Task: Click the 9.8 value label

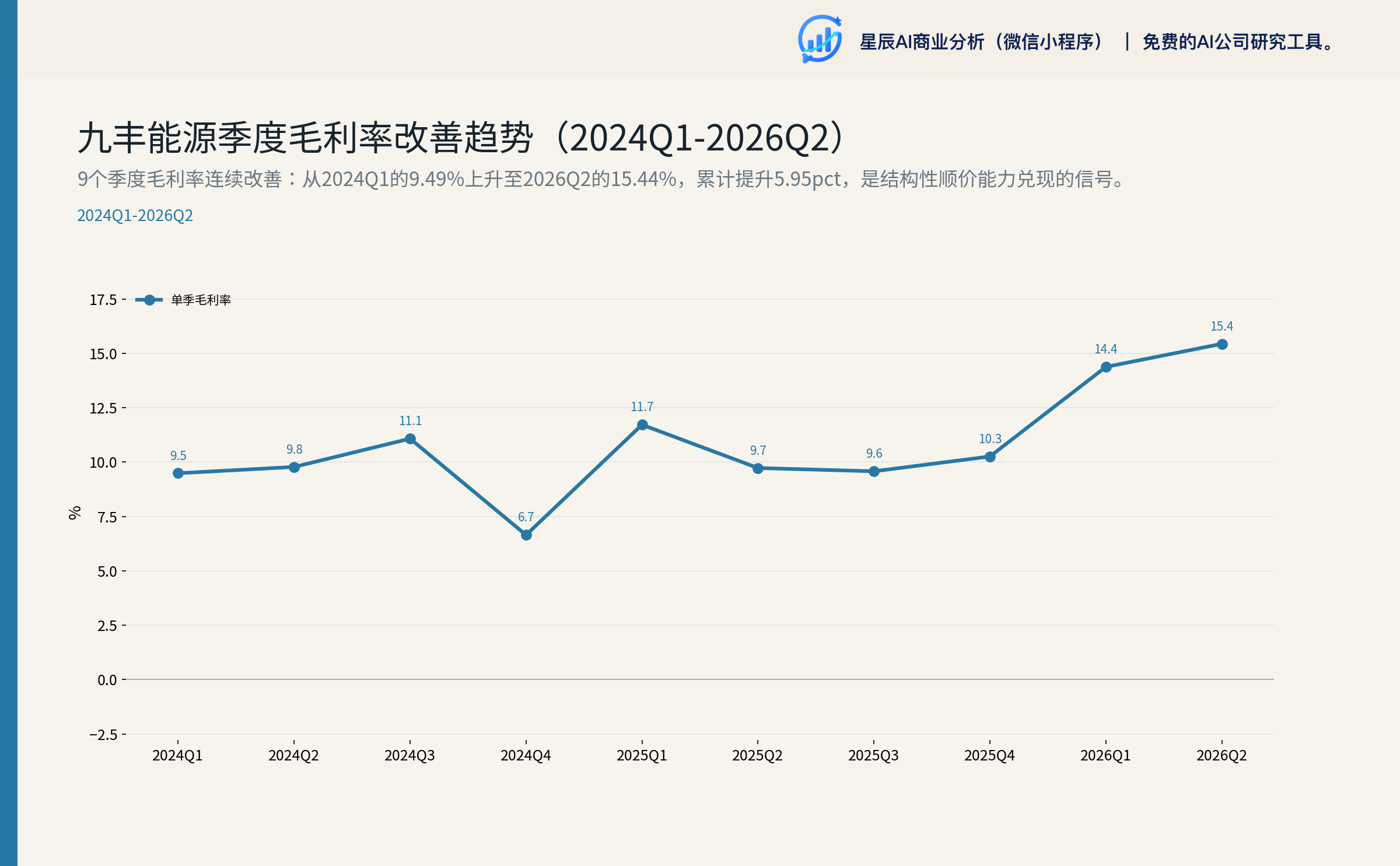Action: (294, 449)
